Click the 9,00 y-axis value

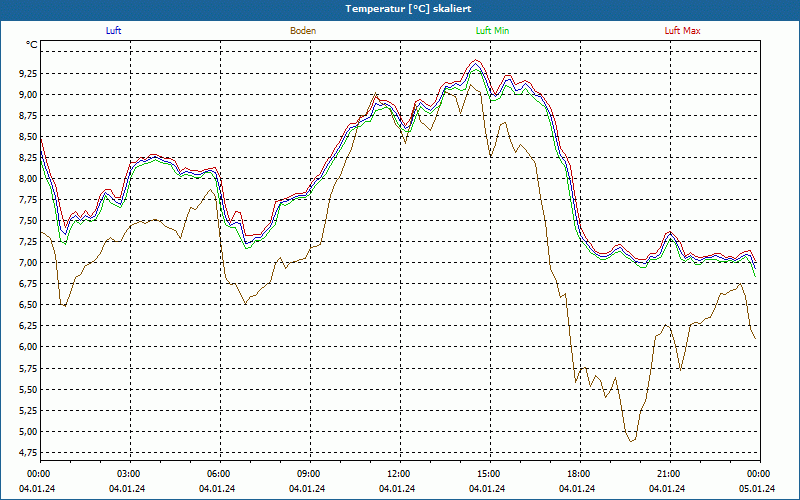[28, 94]
